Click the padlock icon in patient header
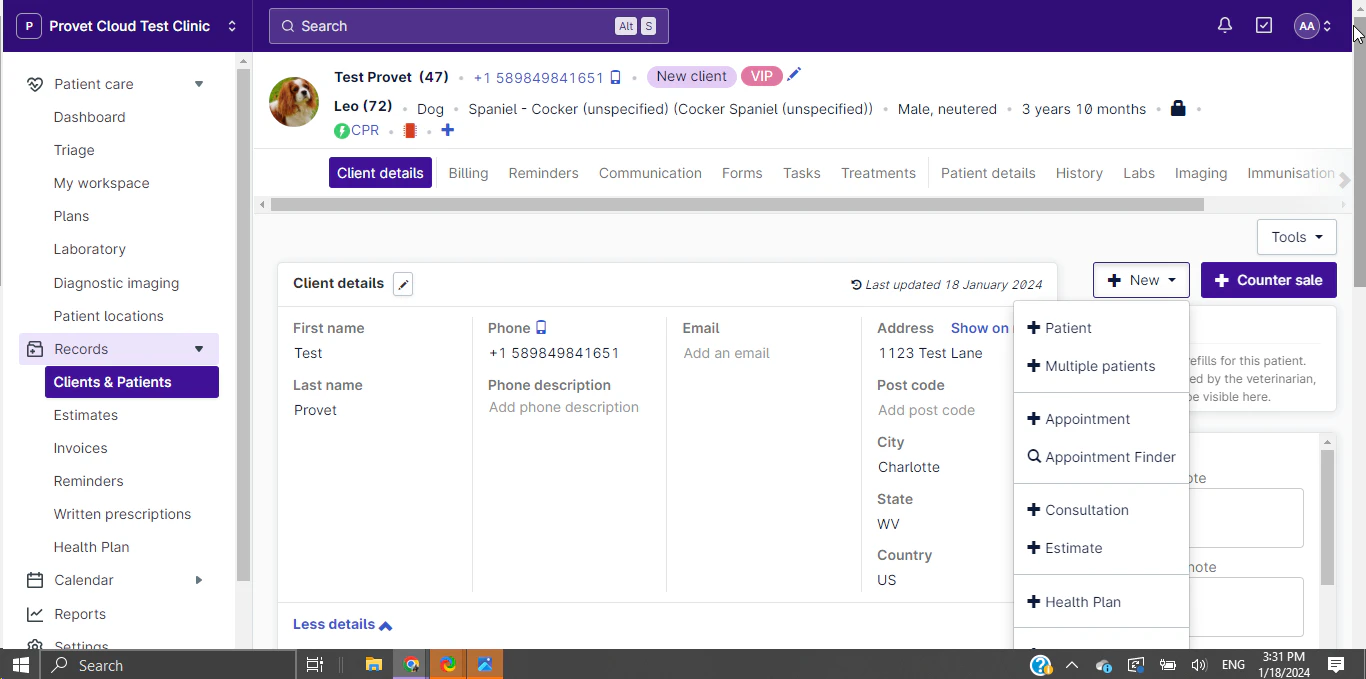1366x679 pixels. point(1178,108)
